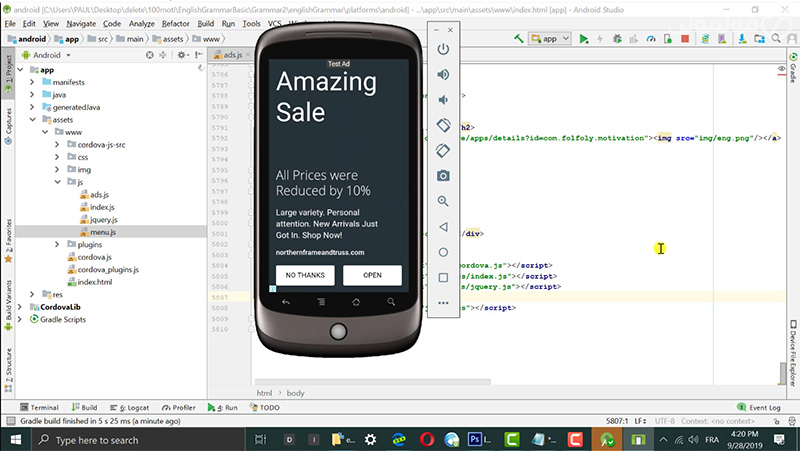Tap the OPEN button on the ad
This screenshot has width=800, height=451.
pos(372,275)
